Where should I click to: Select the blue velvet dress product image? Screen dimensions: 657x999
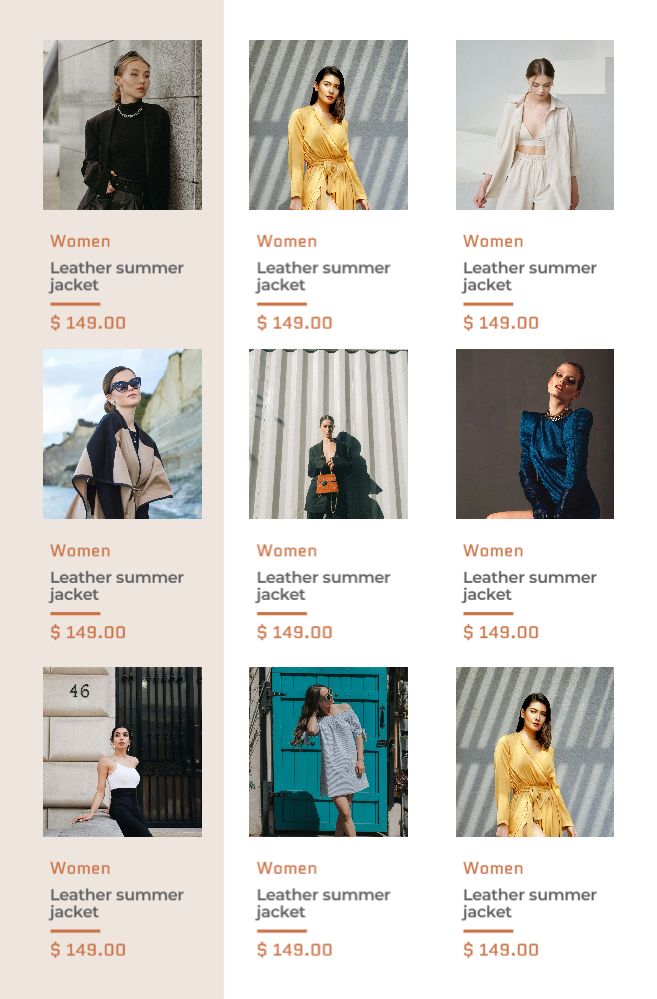535,434
